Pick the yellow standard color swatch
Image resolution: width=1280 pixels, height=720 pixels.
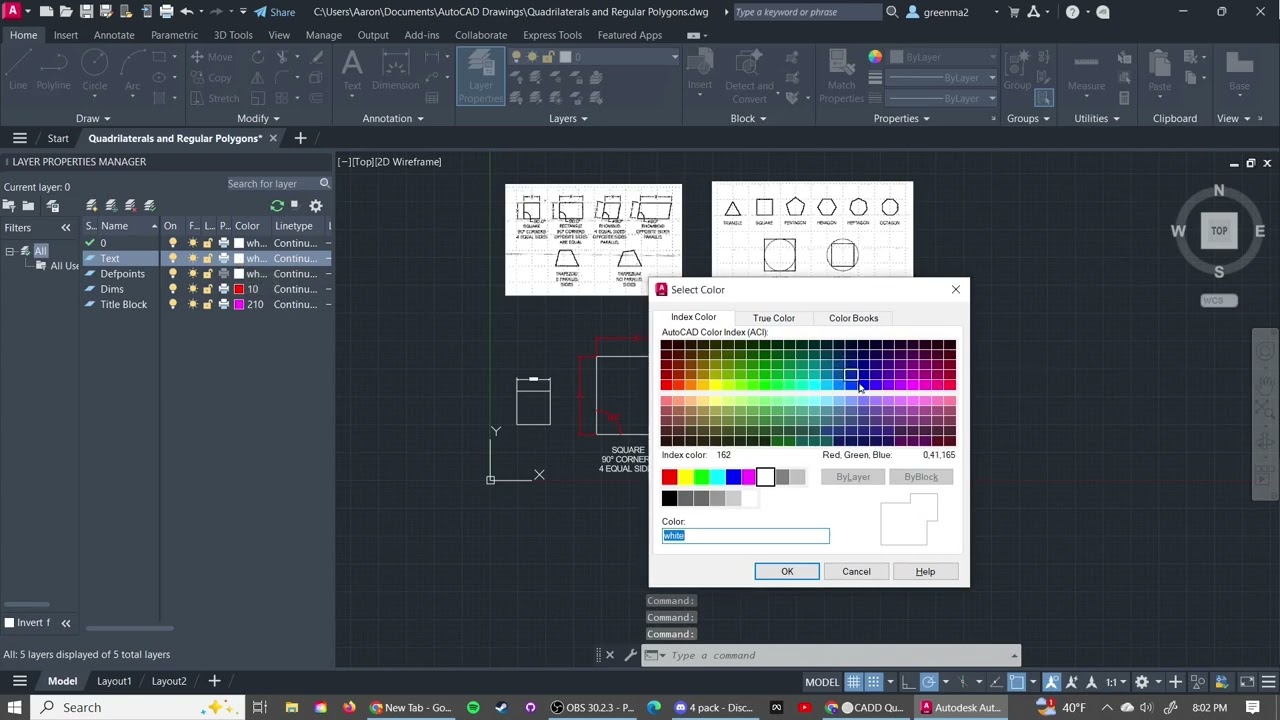tap(685, 478)
